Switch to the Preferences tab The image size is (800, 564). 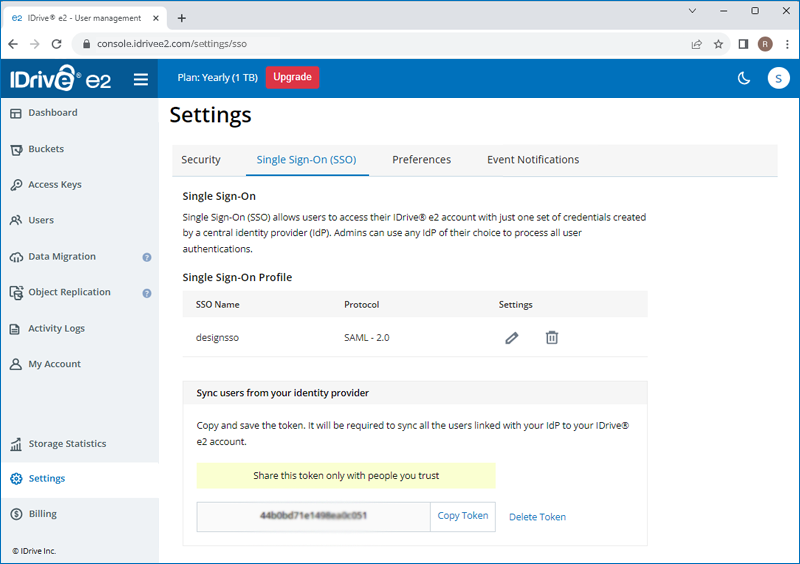(421, 160)
